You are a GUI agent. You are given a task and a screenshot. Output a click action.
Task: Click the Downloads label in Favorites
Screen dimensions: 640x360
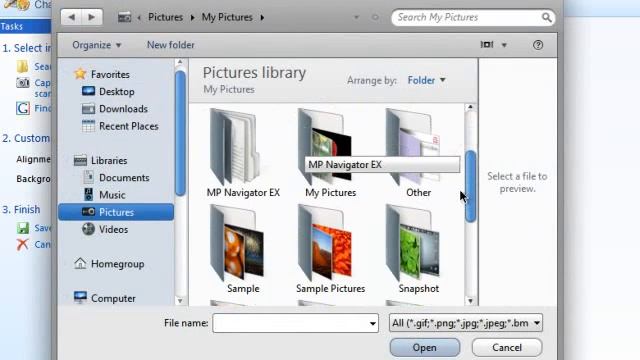coord(123,109)
